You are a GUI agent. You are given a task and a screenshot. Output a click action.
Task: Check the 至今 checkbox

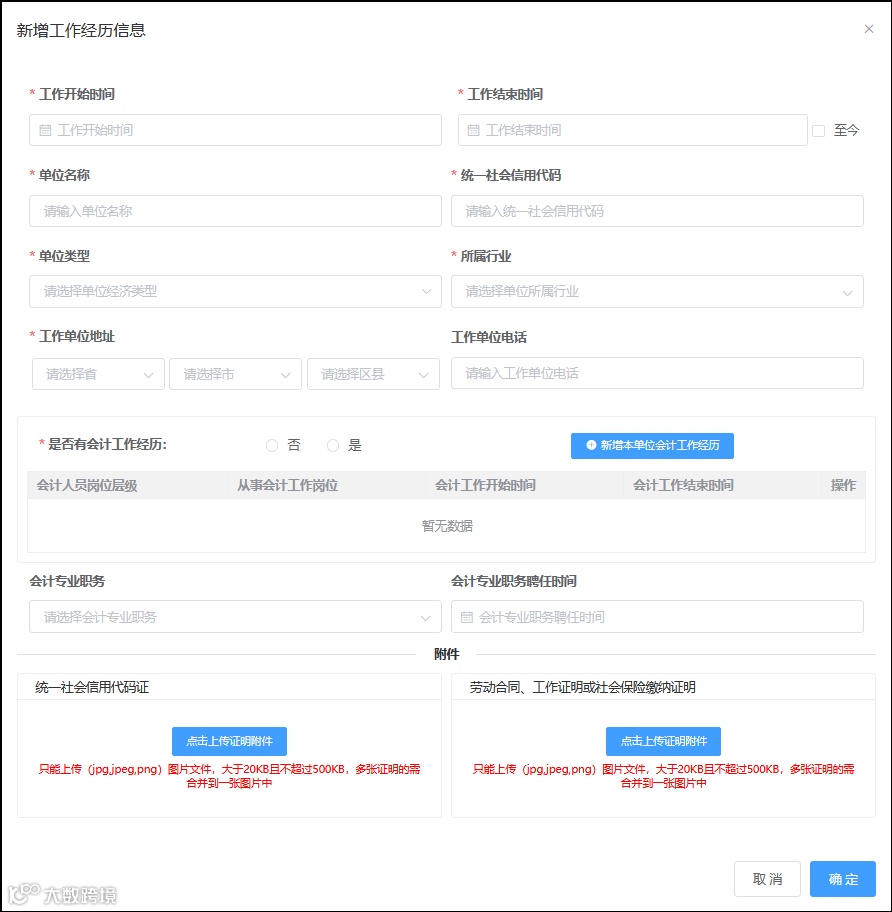pos(818,131)
